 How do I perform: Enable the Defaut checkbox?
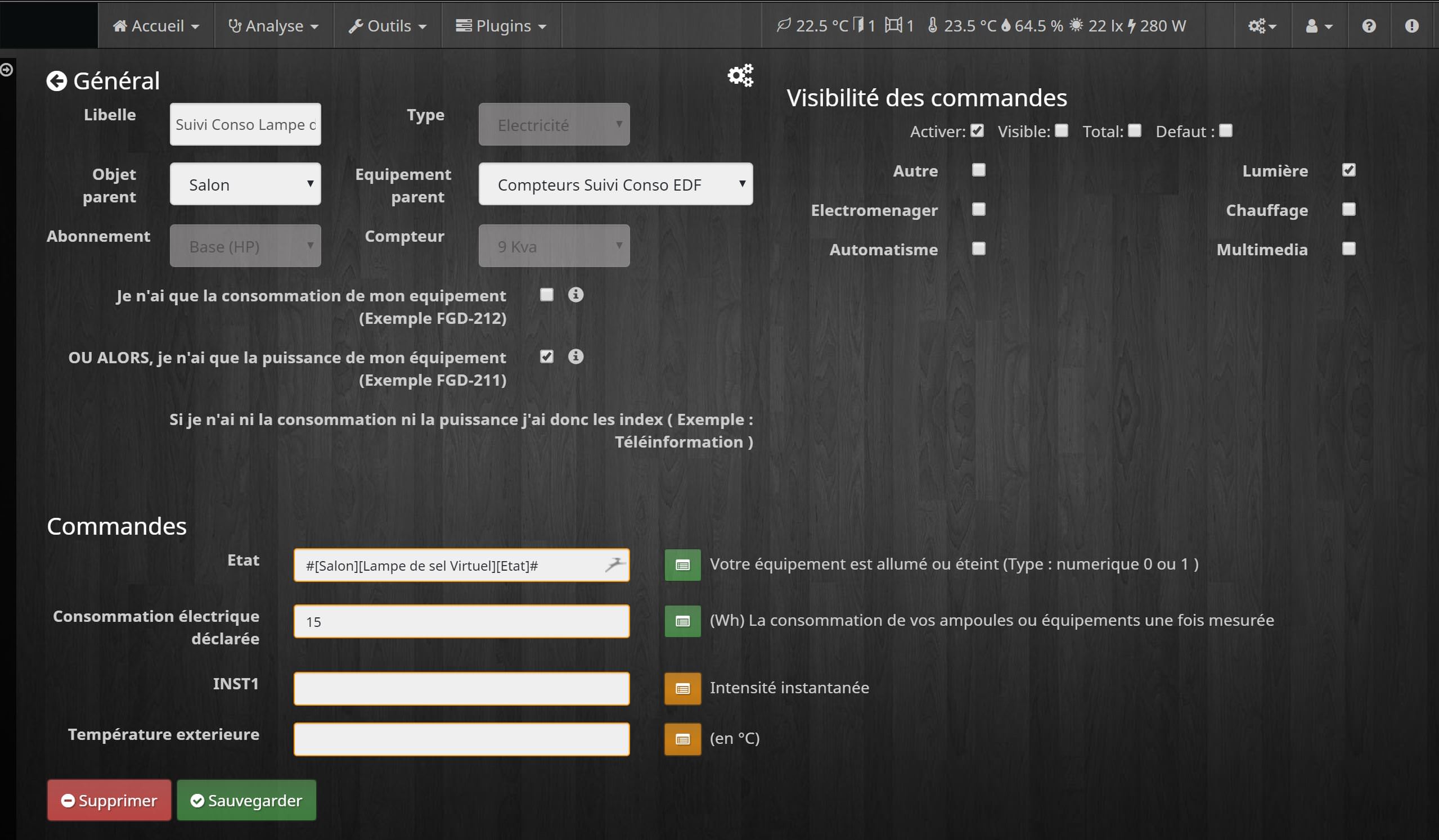tap(1226, 130)
